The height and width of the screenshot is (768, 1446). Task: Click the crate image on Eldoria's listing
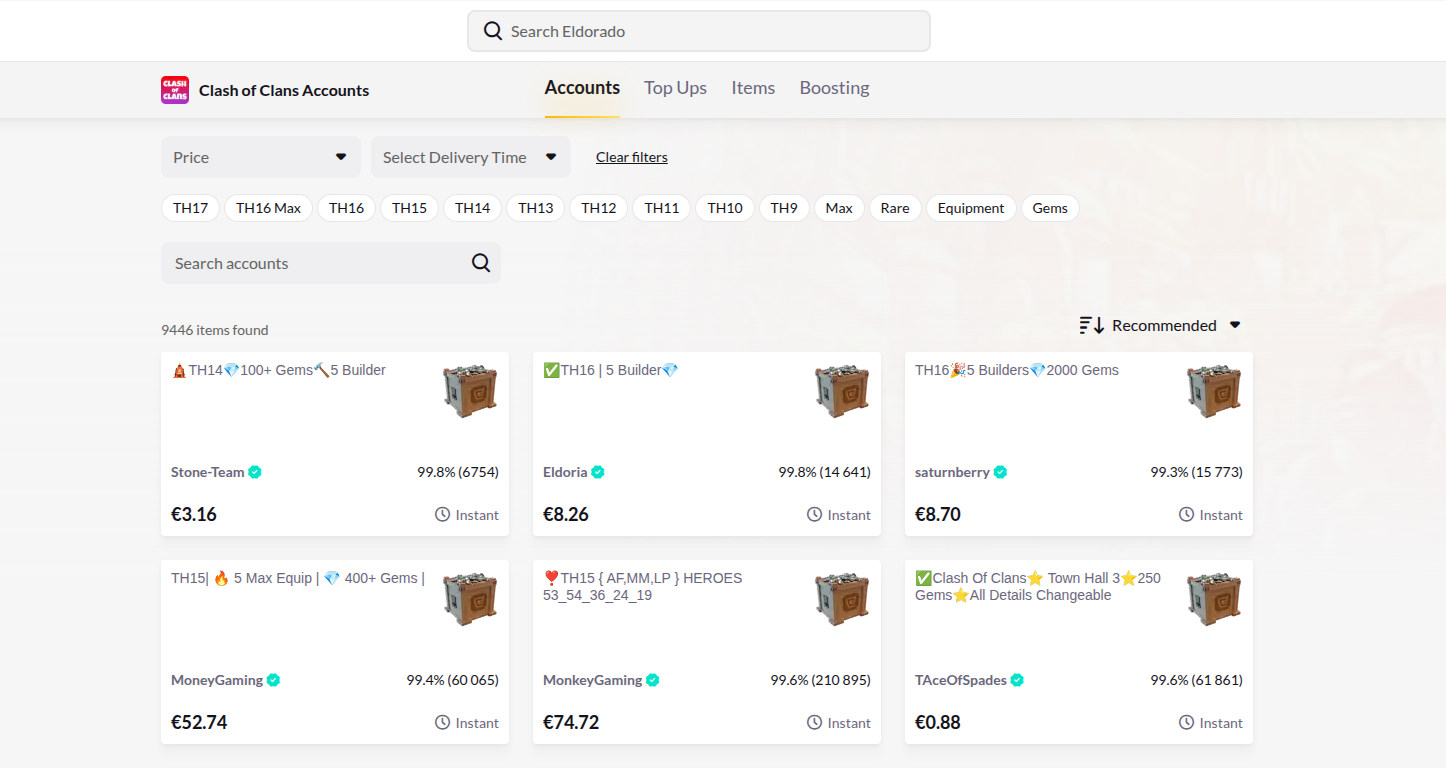842,391
